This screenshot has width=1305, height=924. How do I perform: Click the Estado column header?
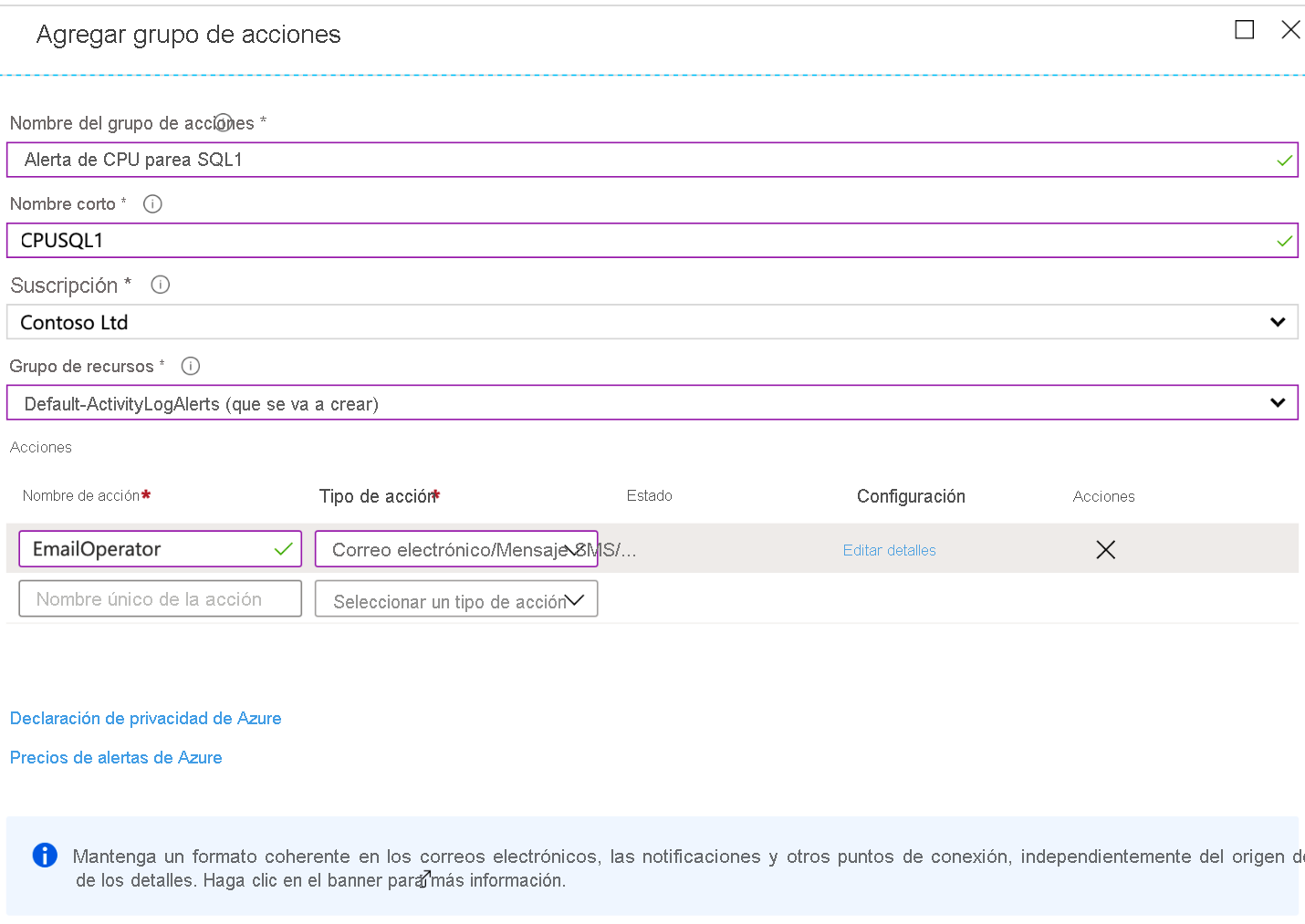[x=650, y=495]
